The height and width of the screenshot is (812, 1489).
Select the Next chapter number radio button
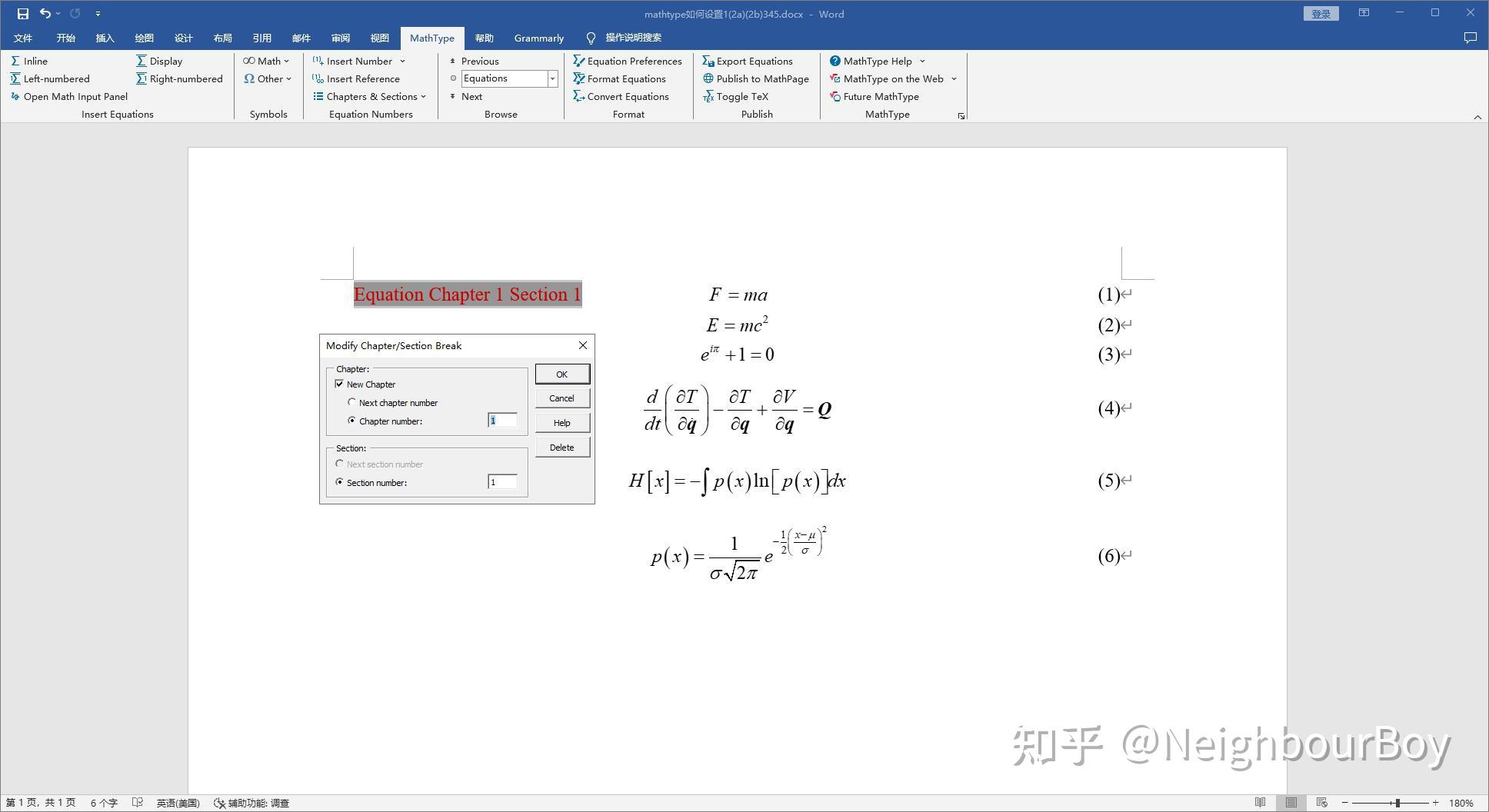(353, 402)
